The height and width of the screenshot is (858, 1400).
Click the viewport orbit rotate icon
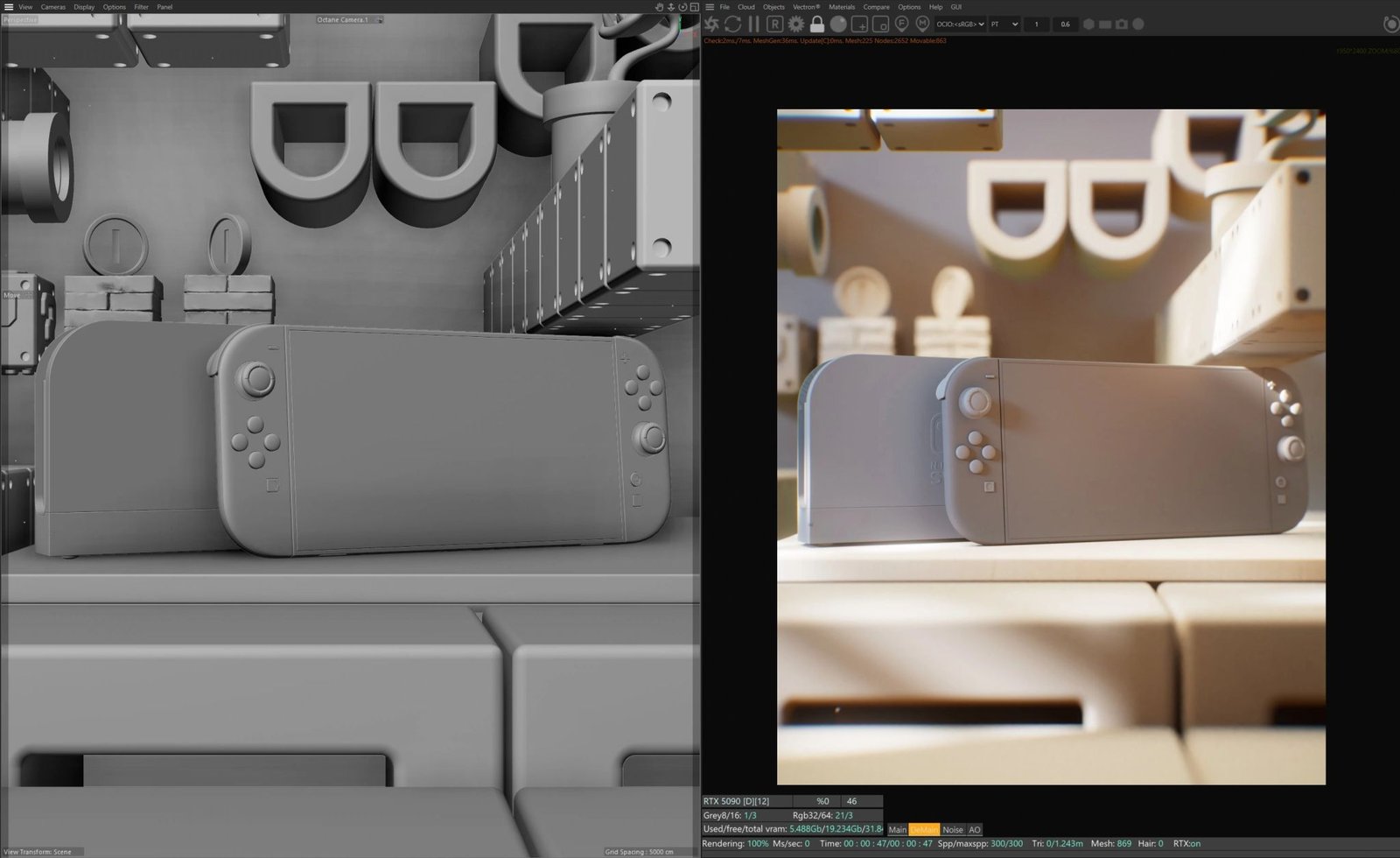[x=682, y=7]
